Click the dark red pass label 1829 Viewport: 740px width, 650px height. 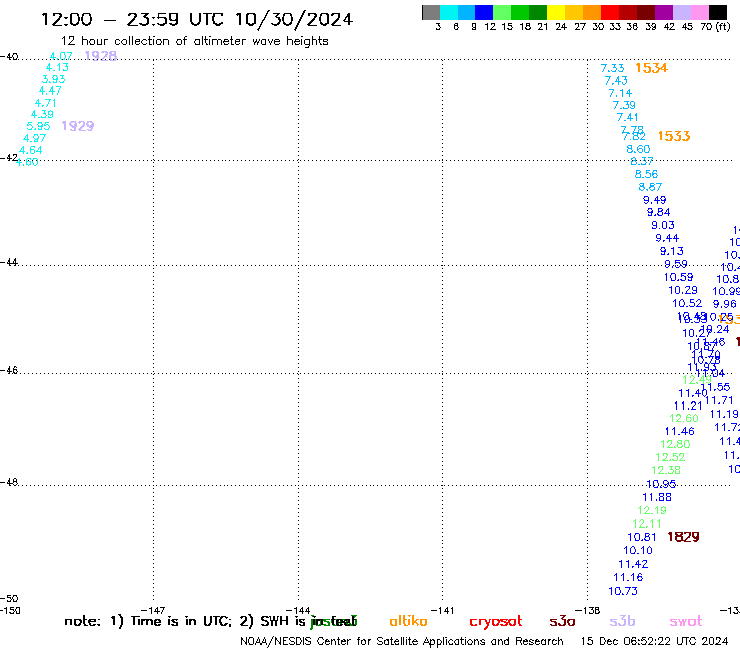click(683, 537)
